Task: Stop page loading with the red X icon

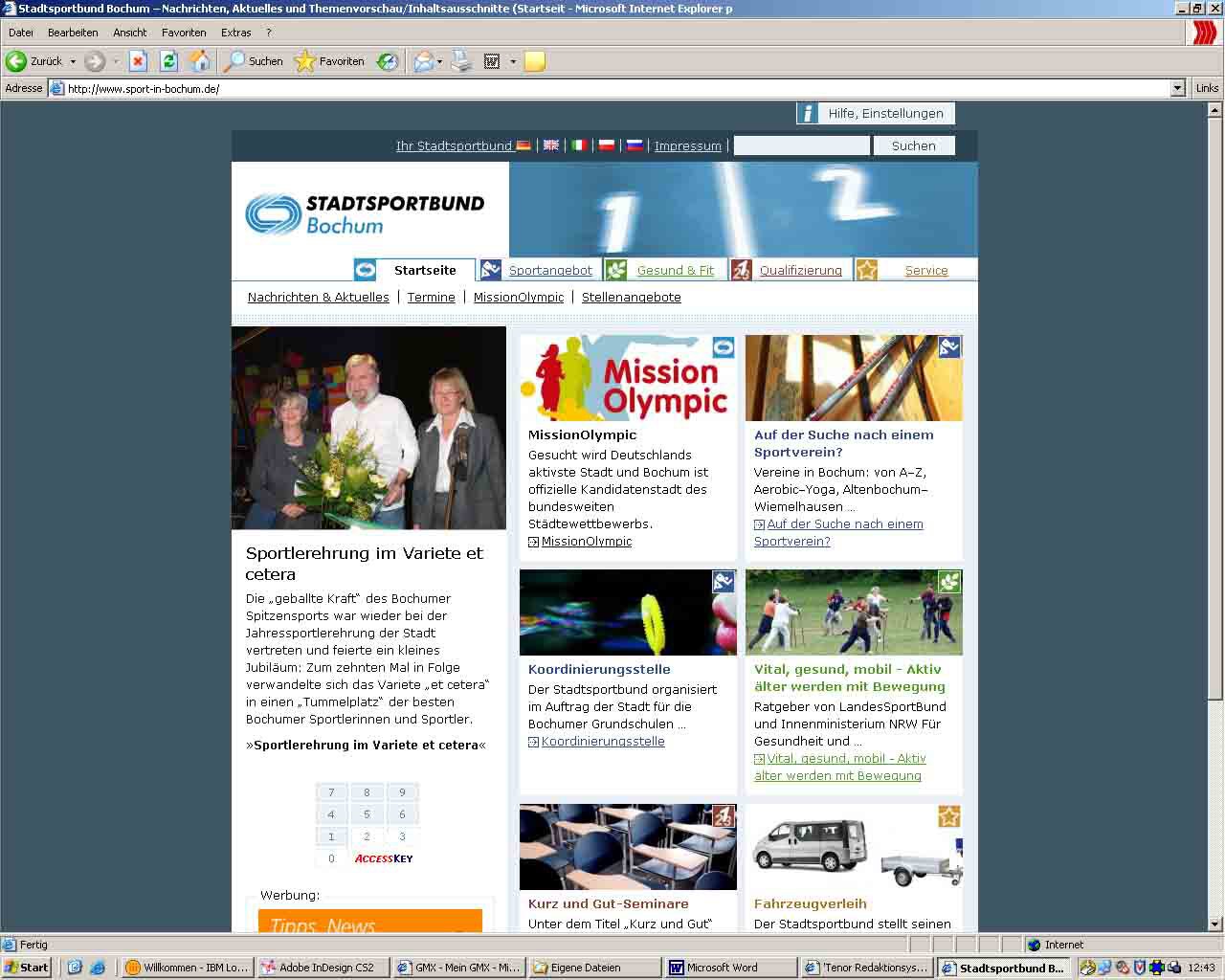Action: click(x=138, y=61)
